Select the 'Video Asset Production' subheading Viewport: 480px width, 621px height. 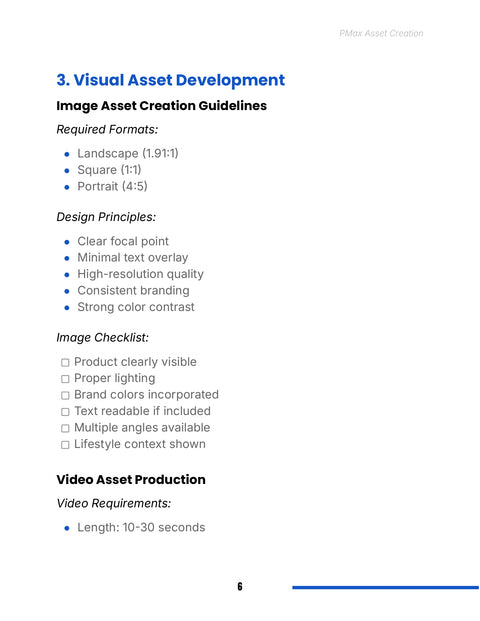tap(131, 480)
